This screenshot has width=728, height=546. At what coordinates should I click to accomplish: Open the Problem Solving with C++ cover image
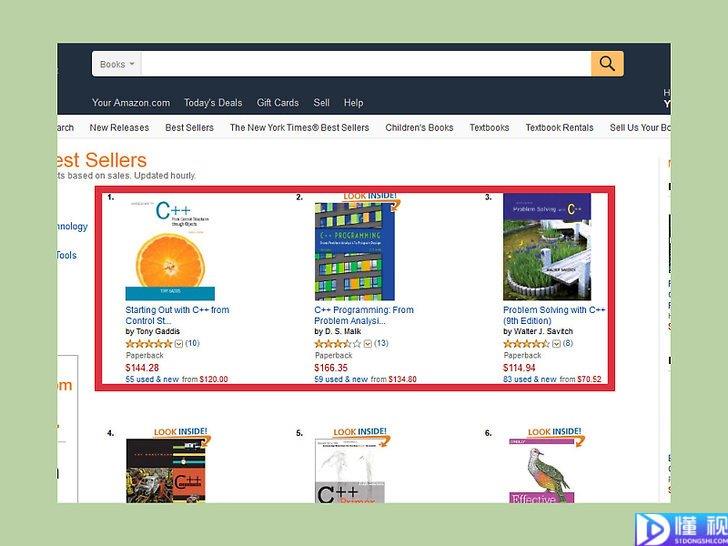pos(547,247)
